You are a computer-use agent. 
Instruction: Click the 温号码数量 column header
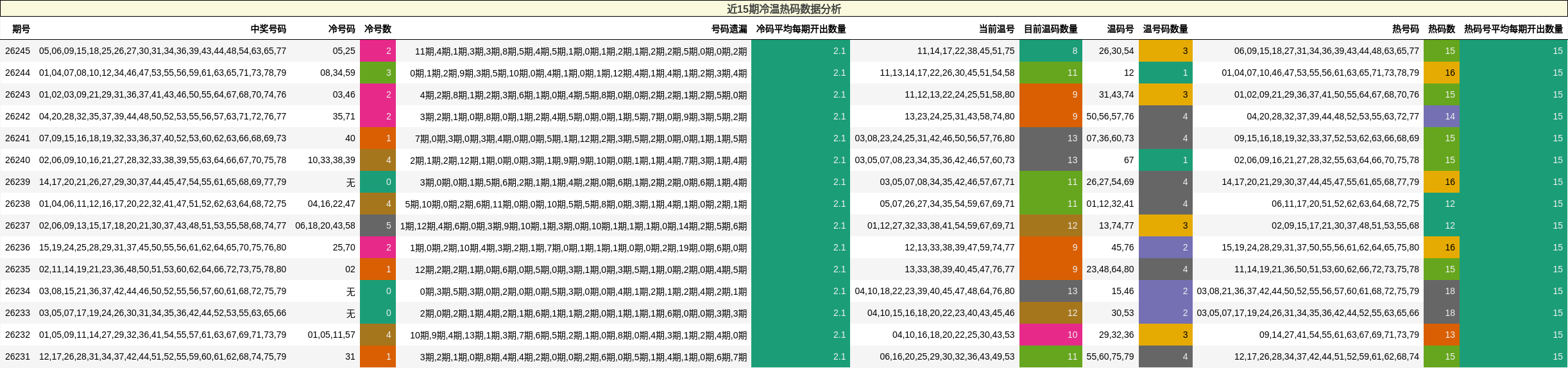(1165, 29)
